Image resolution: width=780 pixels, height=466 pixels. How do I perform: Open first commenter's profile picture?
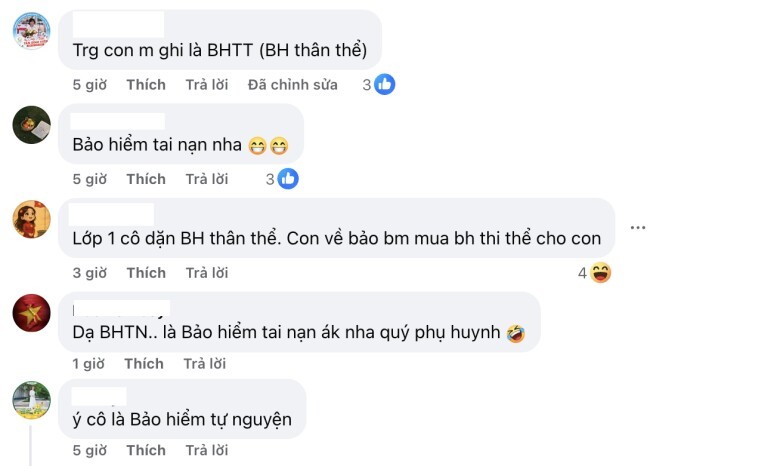coord(31,31)
